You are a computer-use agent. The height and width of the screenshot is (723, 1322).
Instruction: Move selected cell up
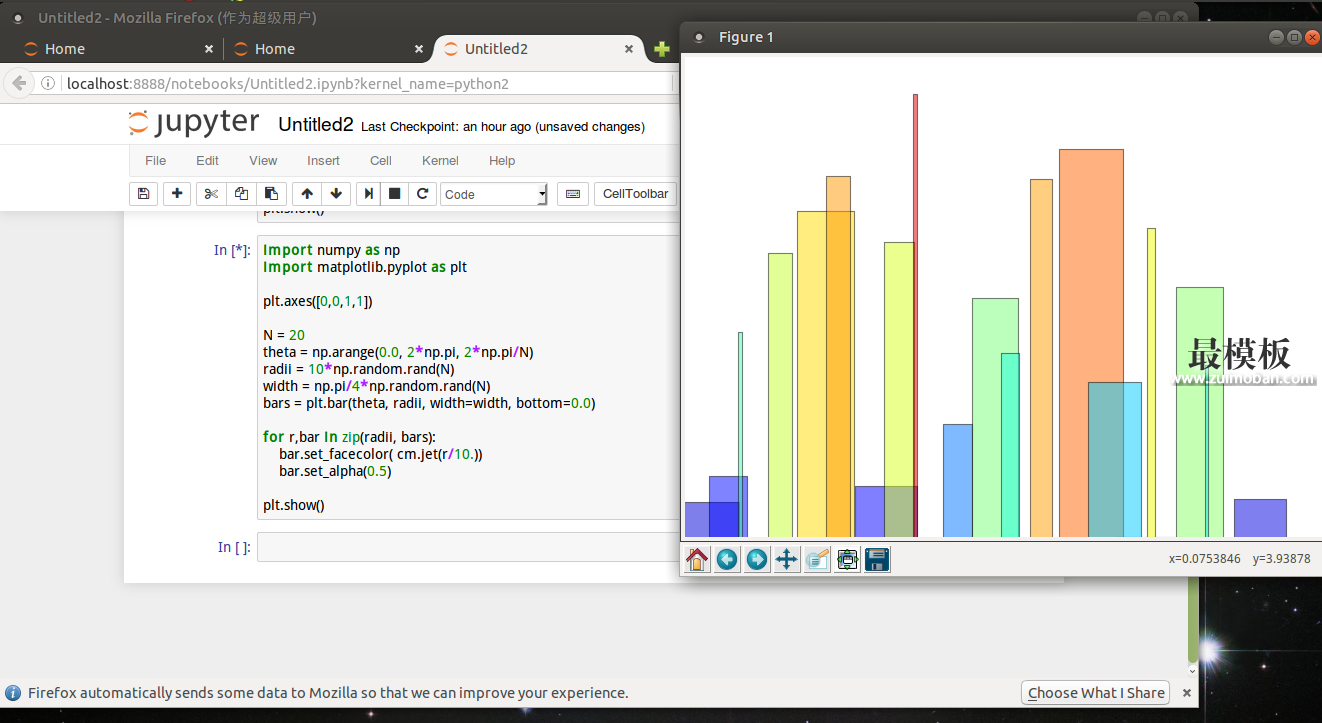(x=307, y=194)
